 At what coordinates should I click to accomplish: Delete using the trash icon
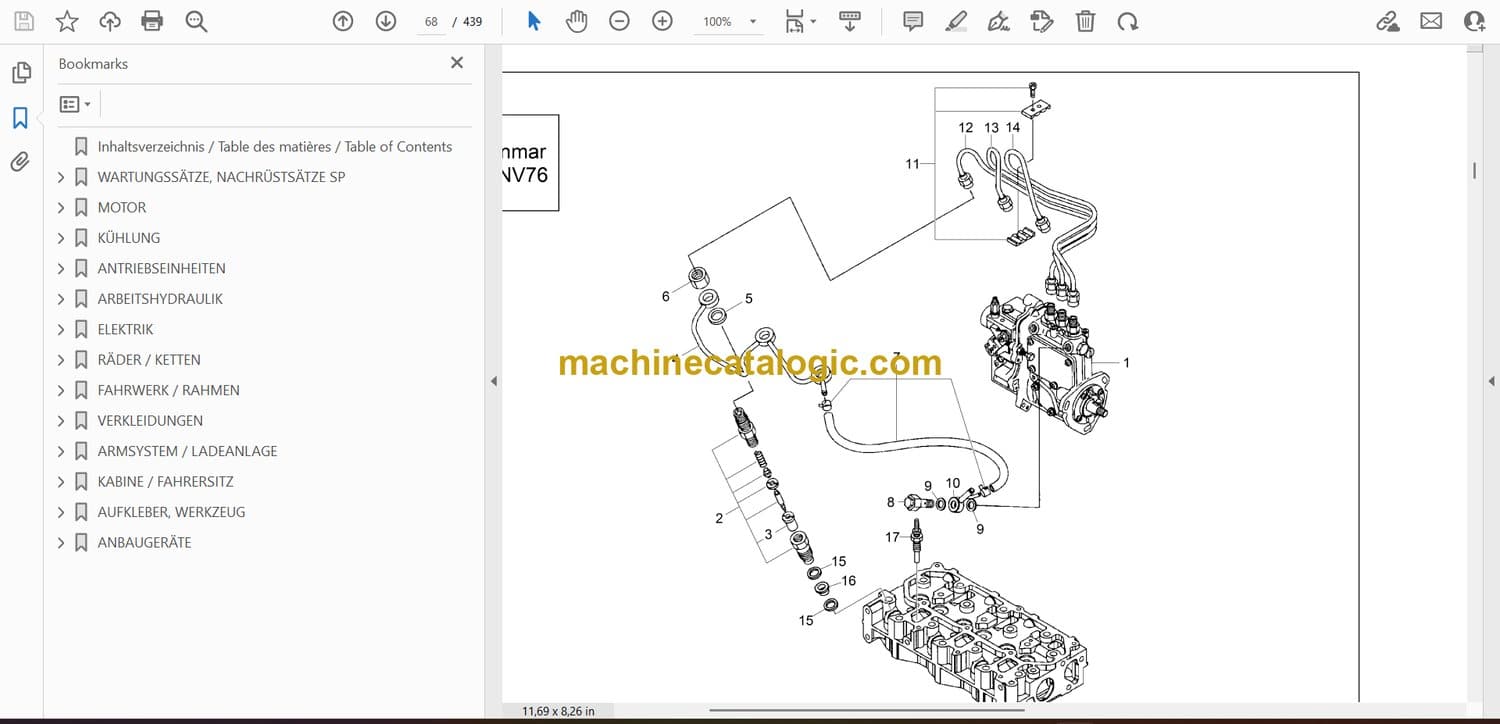pyautogui.click(x=1085, y=21)
